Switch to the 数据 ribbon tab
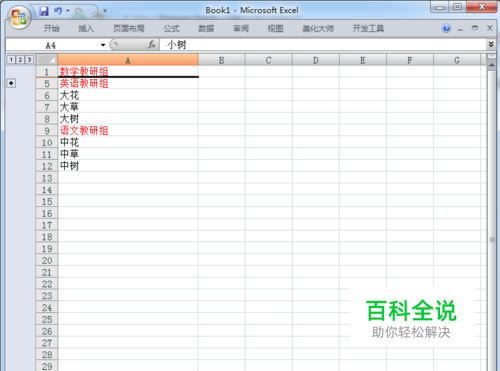Viewport: 500px width, 371px height. (206, 29)
